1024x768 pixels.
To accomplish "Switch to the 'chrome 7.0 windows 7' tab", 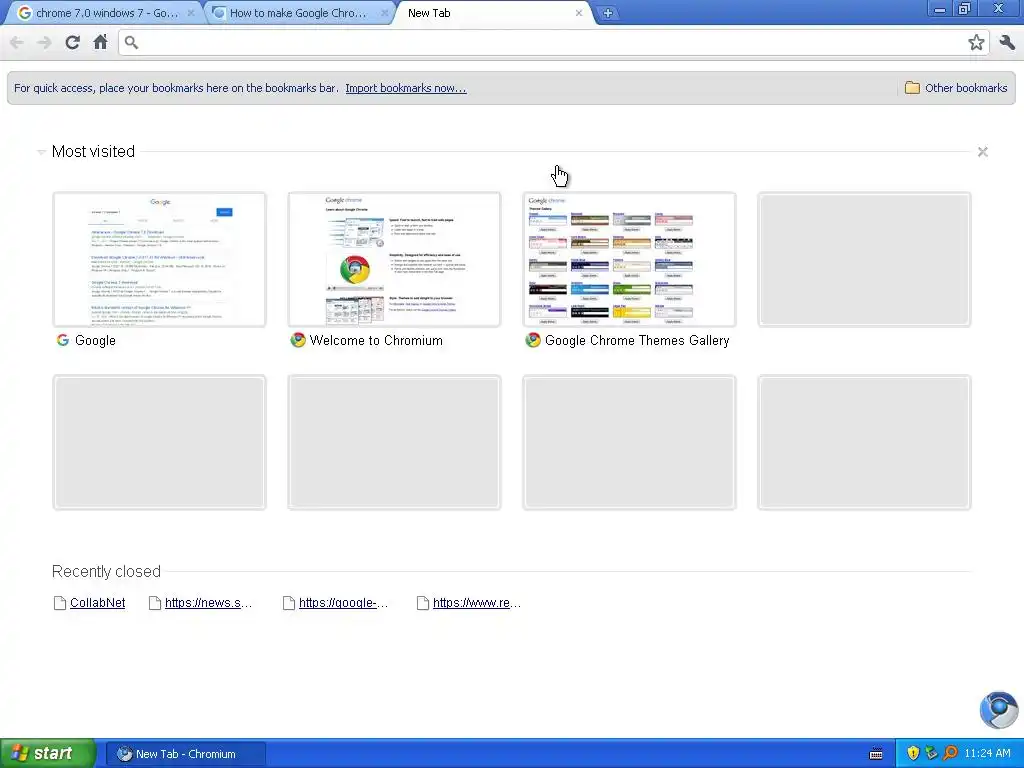I will pos(104,13).
